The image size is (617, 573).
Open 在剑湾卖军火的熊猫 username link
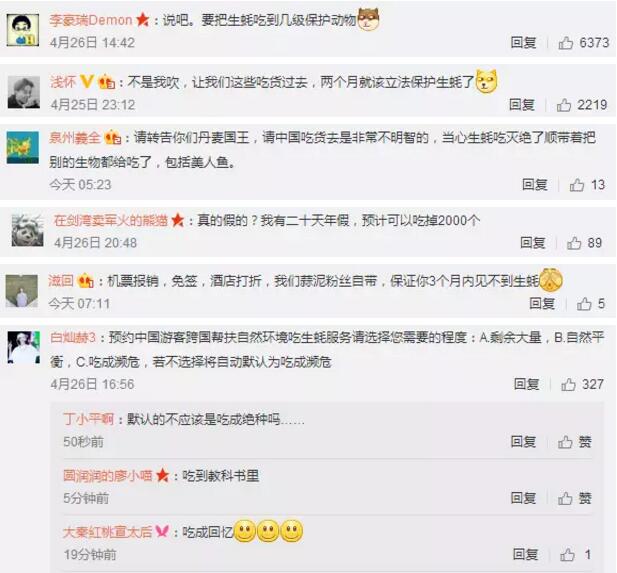[111, 220]
